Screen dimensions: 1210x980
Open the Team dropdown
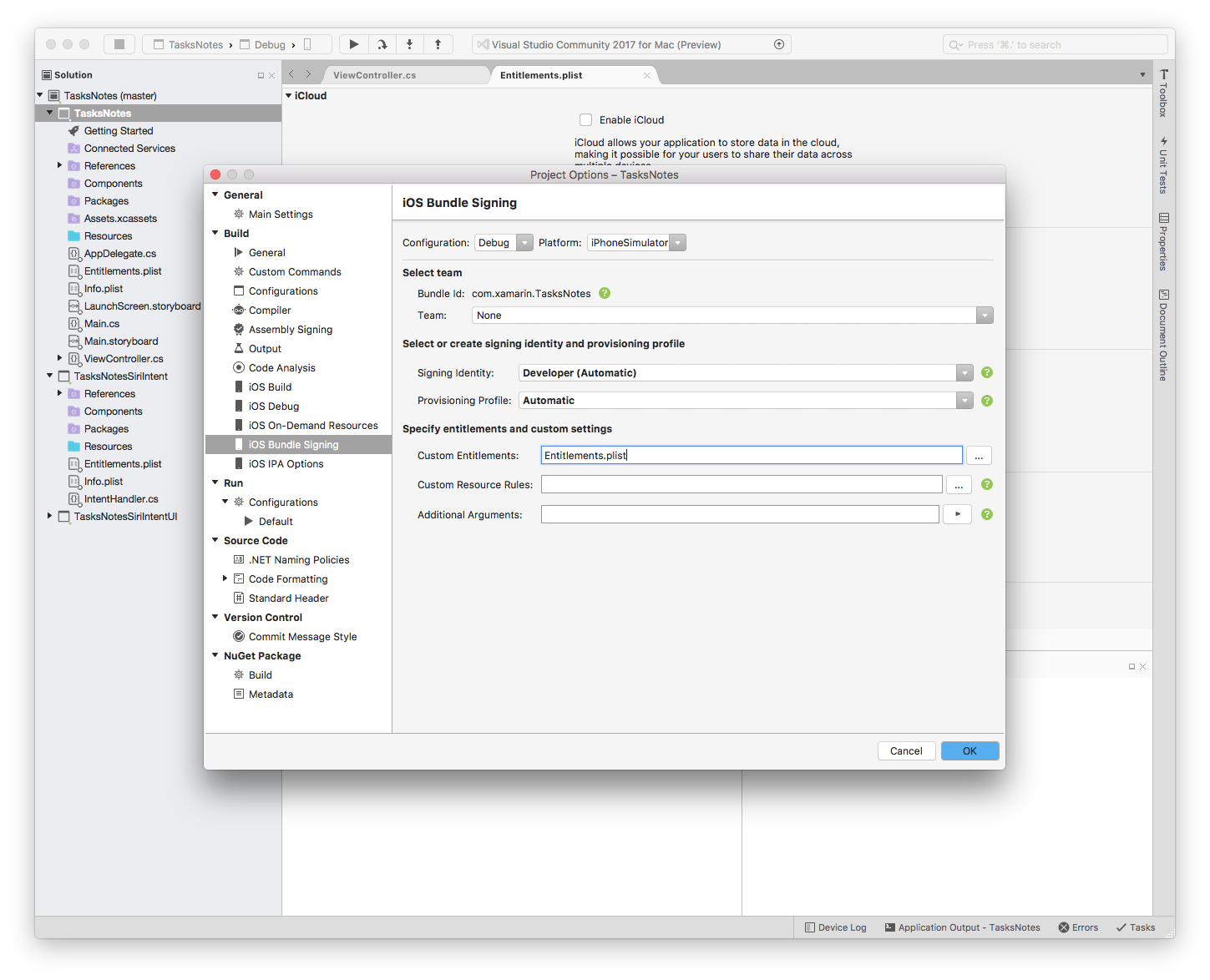[x=732, y=316]
